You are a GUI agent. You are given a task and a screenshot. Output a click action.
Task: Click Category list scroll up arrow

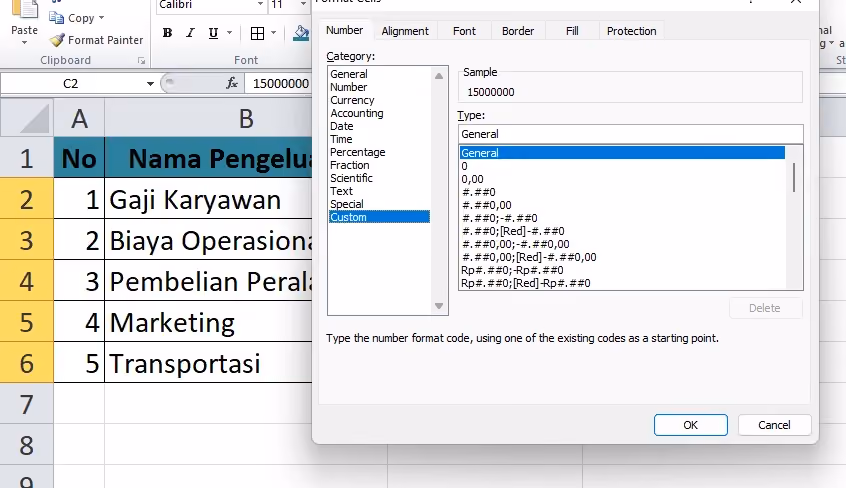439,76
